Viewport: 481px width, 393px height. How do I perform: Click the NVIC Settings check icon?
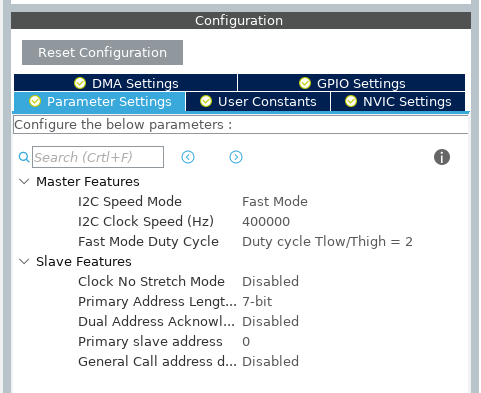(x=351, y=101)
